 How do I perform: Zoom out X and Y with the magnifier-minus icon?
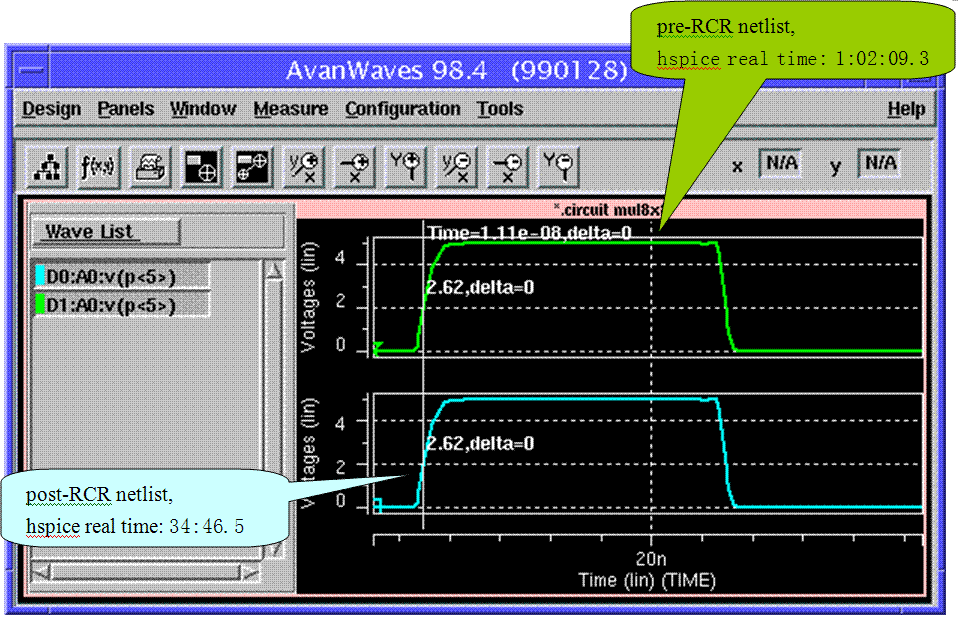[456, 166]
